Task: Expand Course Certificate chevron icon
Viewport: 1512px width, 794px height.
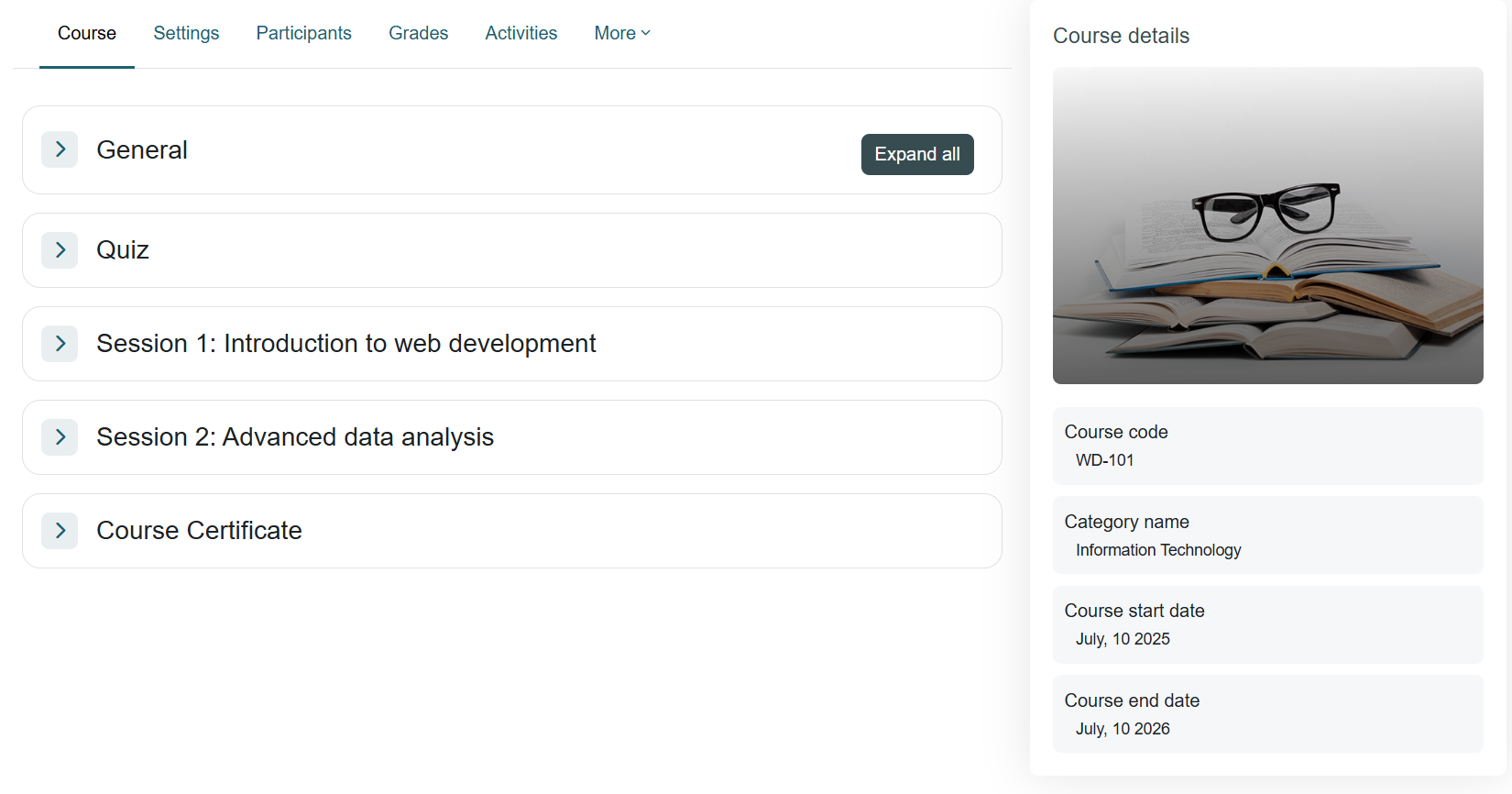Action: [x=60, y=531]
